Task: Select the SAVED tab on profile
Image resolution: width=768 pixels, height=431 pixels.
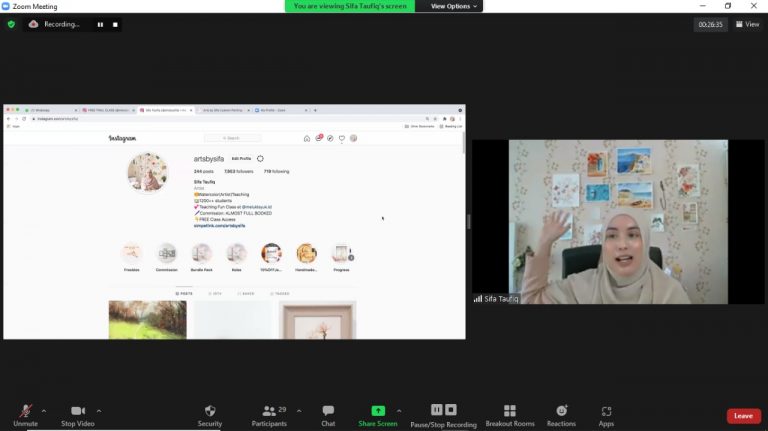Action: tap(246, 293)
